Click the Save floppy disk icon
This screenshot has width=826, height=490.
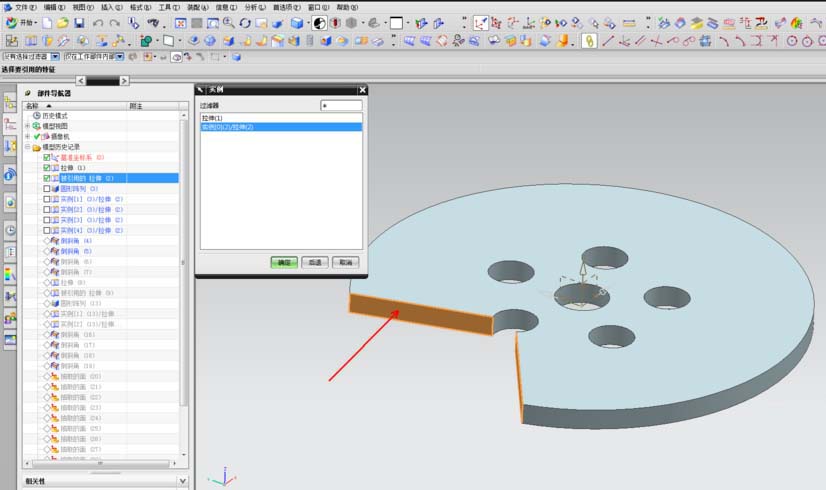[x=79, y=22]
